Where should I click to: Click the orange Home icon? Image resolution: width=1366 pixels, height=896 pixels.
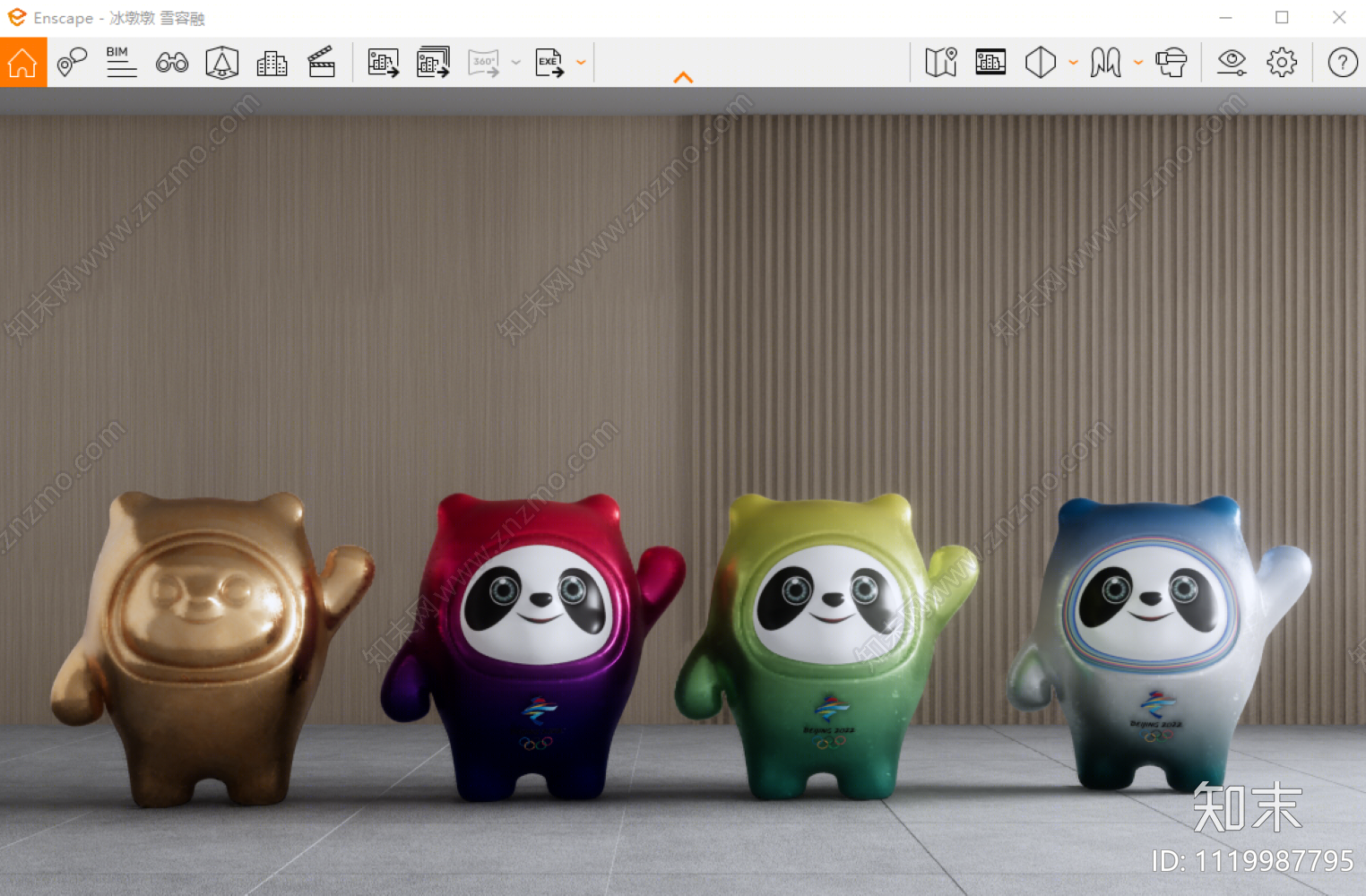[22, 63]
